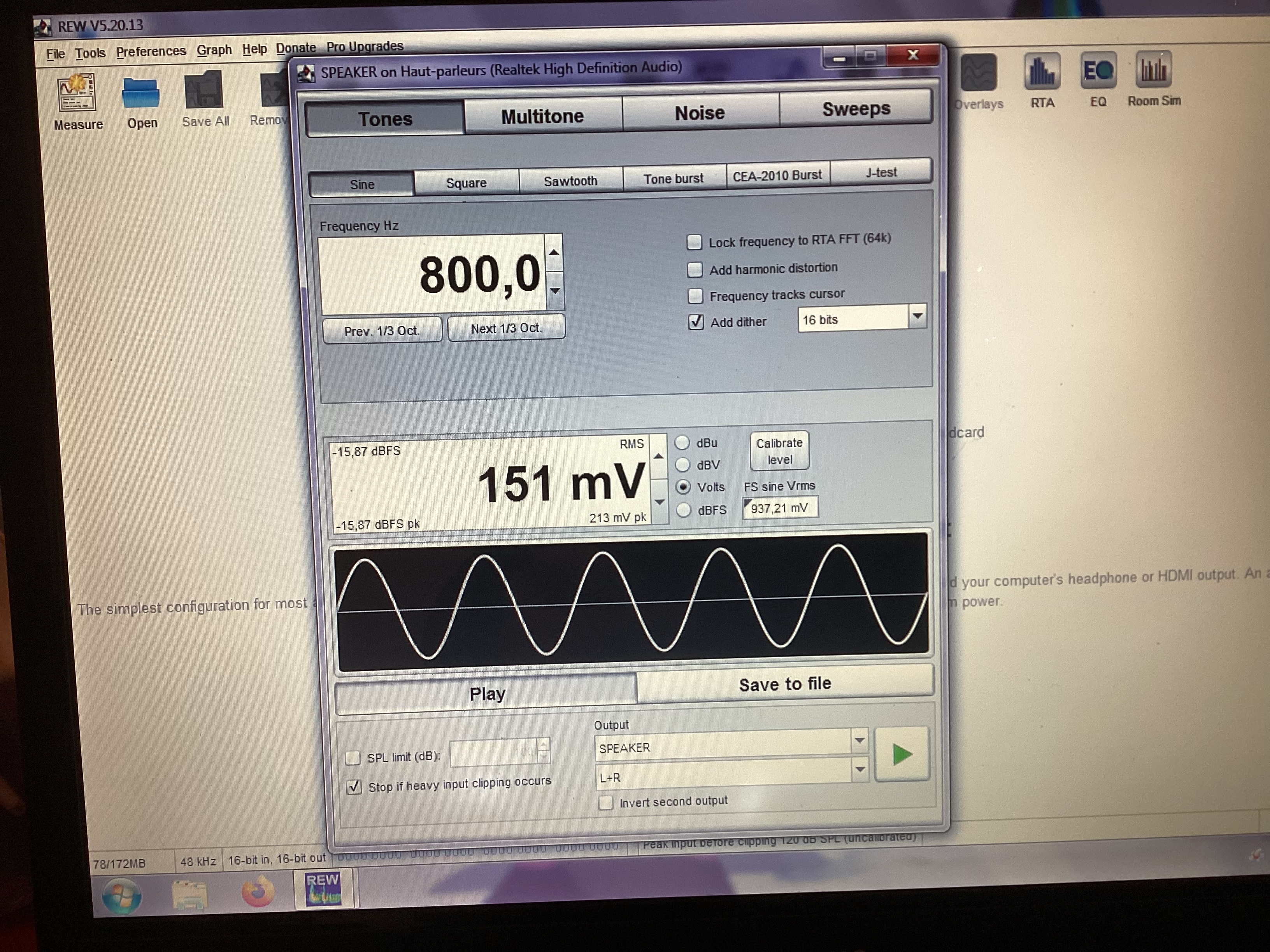Open the Tools menu

coord(90,53)
